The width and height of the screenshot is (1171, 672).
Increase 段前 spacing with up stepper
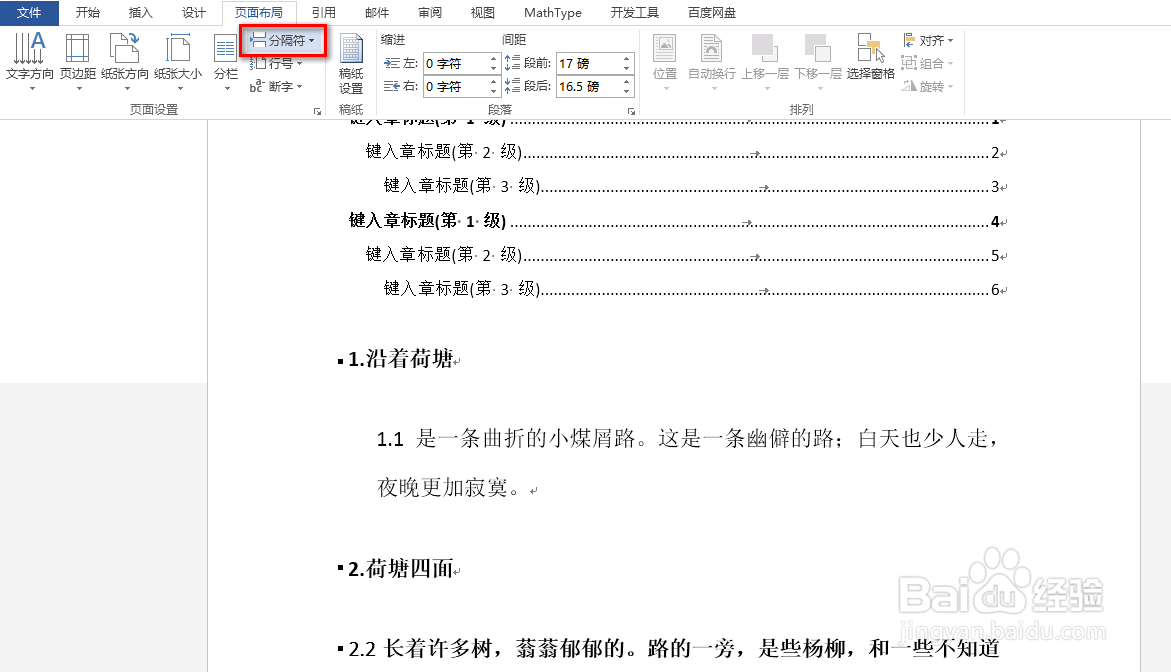pyautogui.click(x=627, y=58)
